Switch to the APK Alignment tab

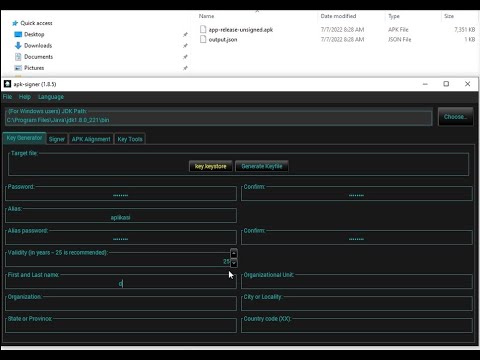[91, 139]
